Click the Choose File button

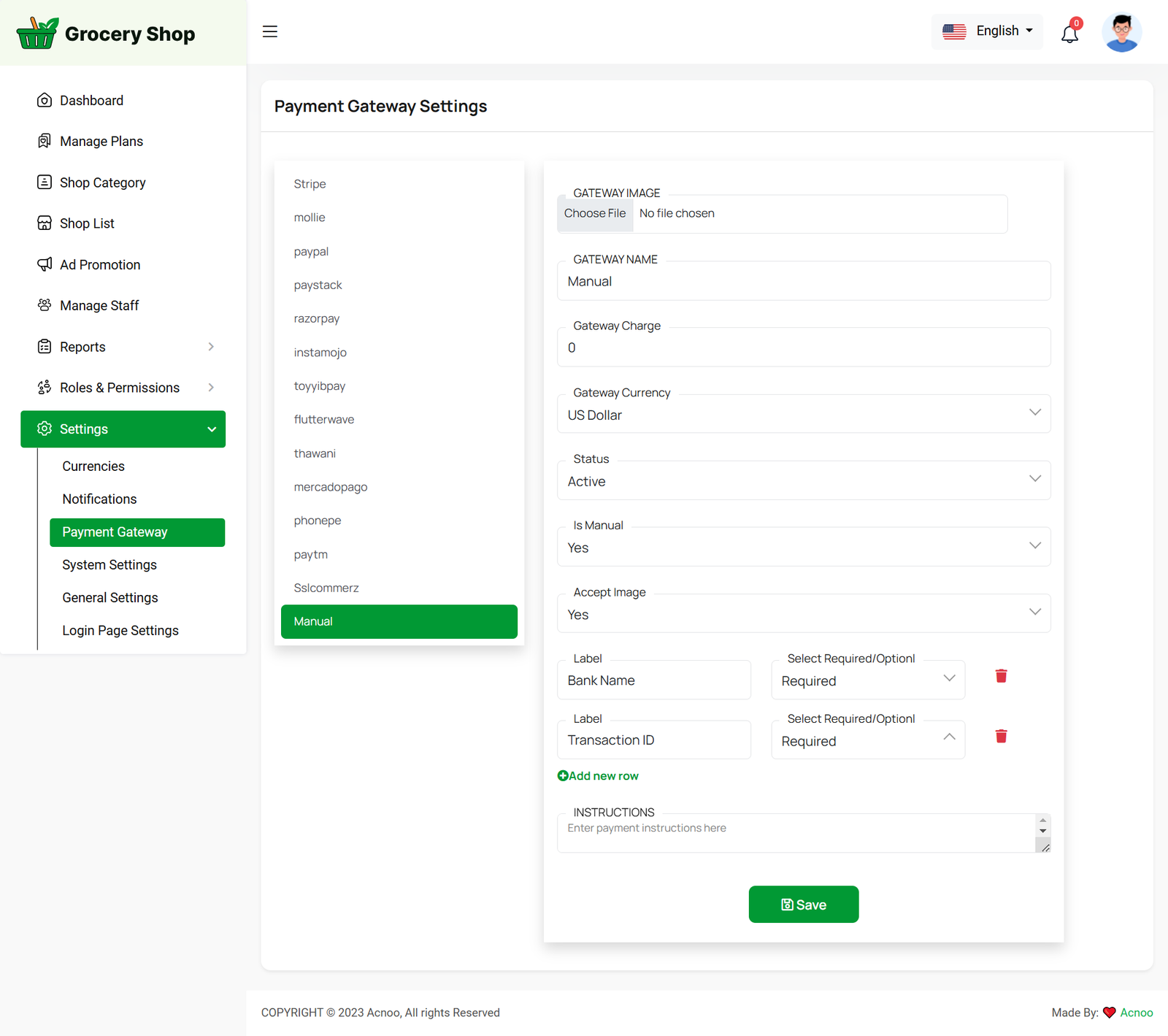(595, 214)
